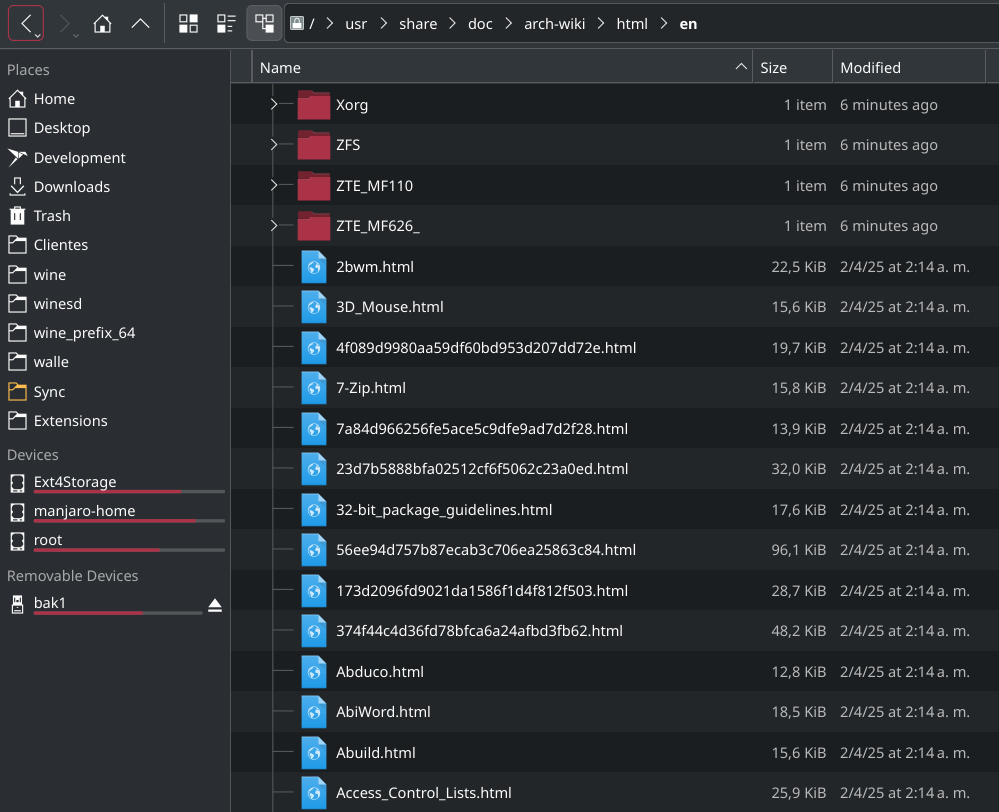Select file 56ee94d757b87ecab3c706ea25863c84.html
Image resolution: width=999 pixels, height=812 pixels.
pyautogui.click(x=486, y=550)
